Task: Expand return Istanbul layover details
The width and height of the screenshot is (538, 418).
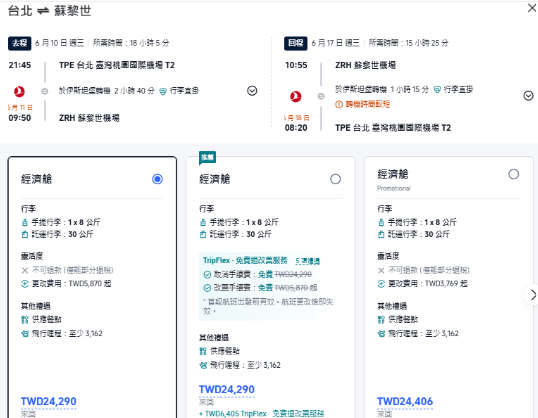Action: tap(528, 95)
